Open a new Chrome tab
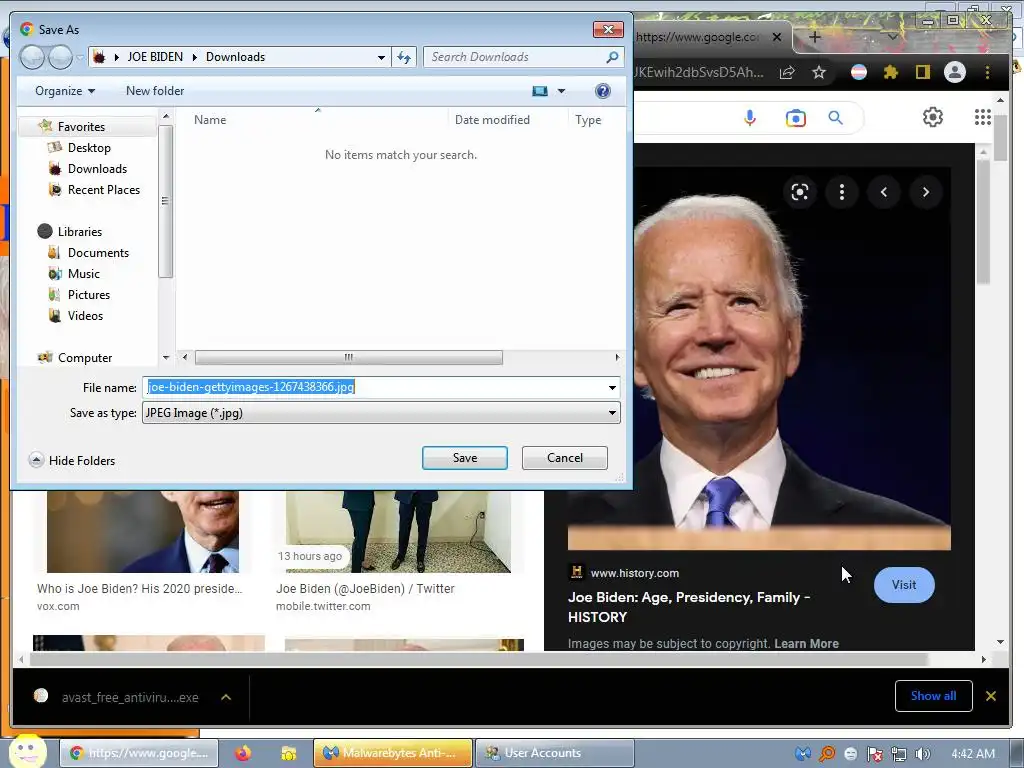This screenshot has height=768, width=1024. (814, 37)
